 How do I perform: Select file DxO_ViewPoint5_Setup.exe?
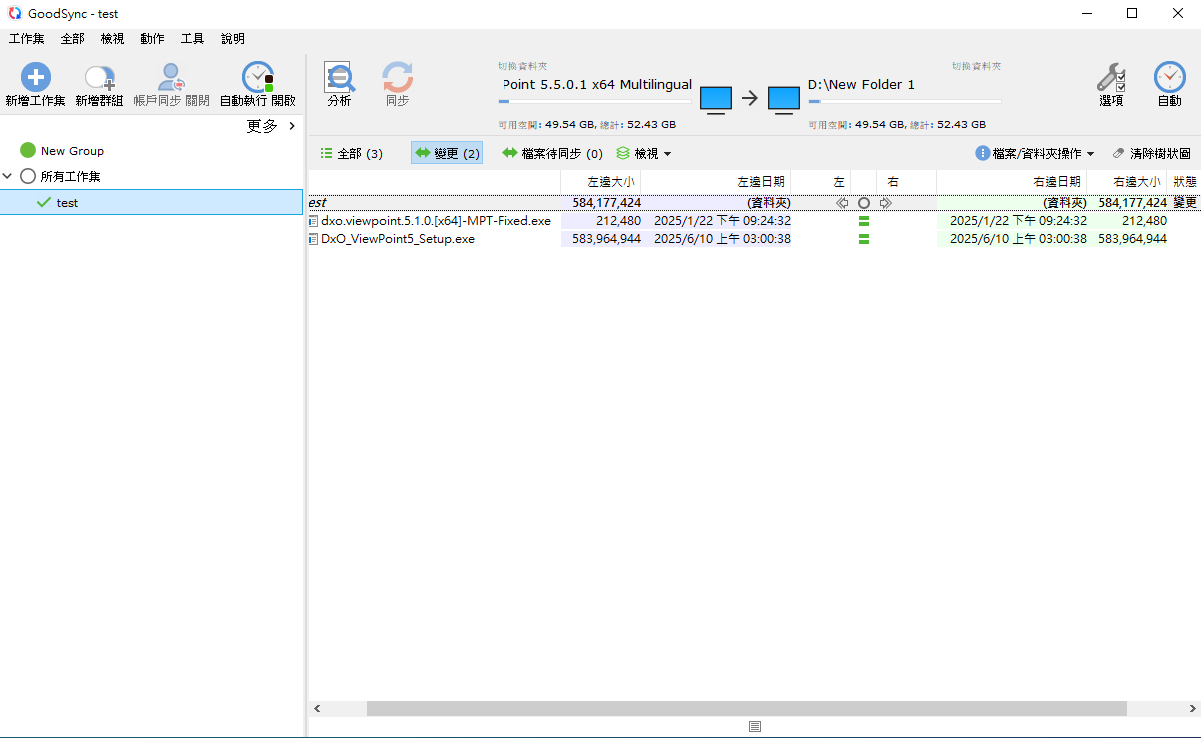point(398,239)
